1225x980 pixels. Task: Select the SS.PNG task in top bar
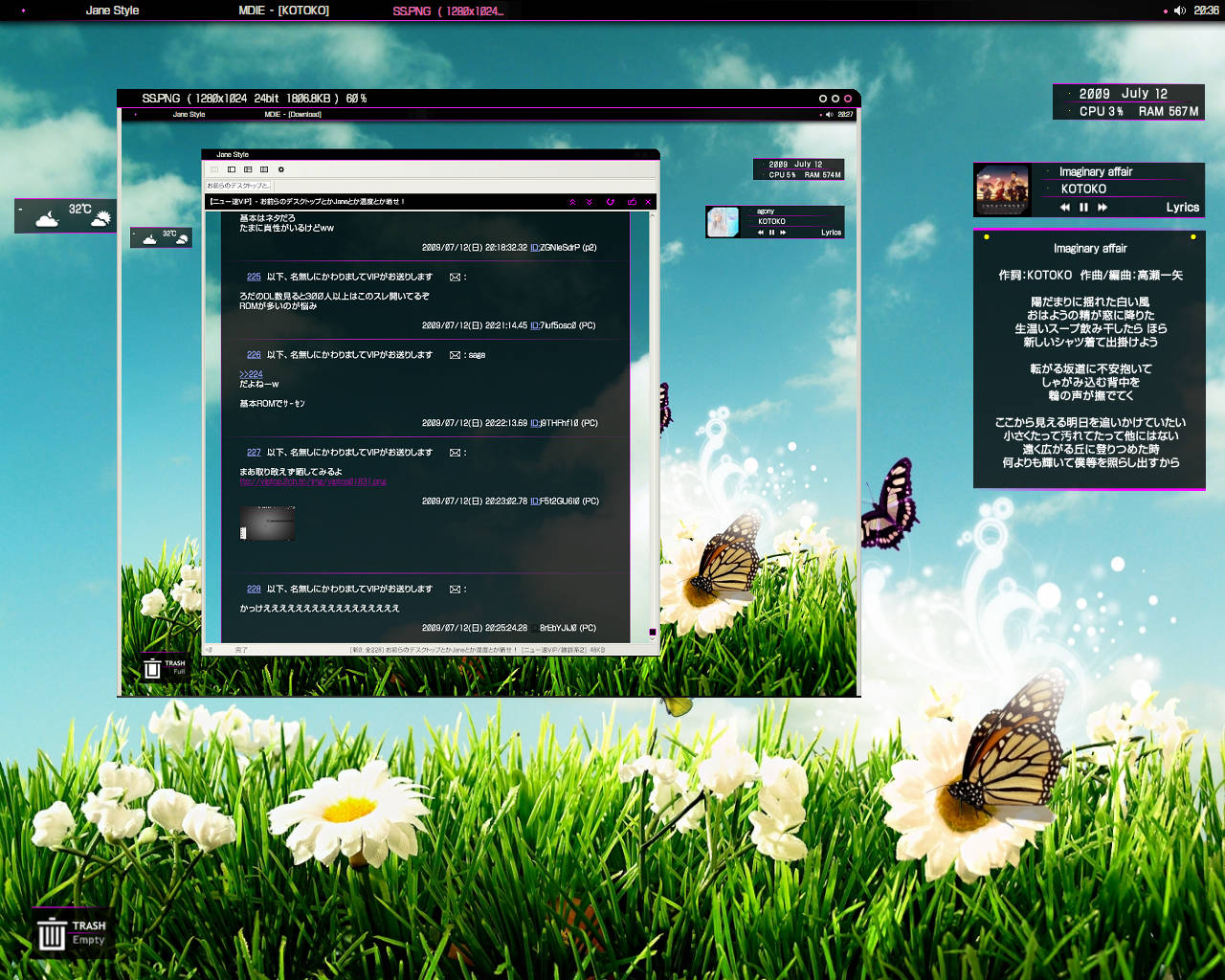(448, 11)
